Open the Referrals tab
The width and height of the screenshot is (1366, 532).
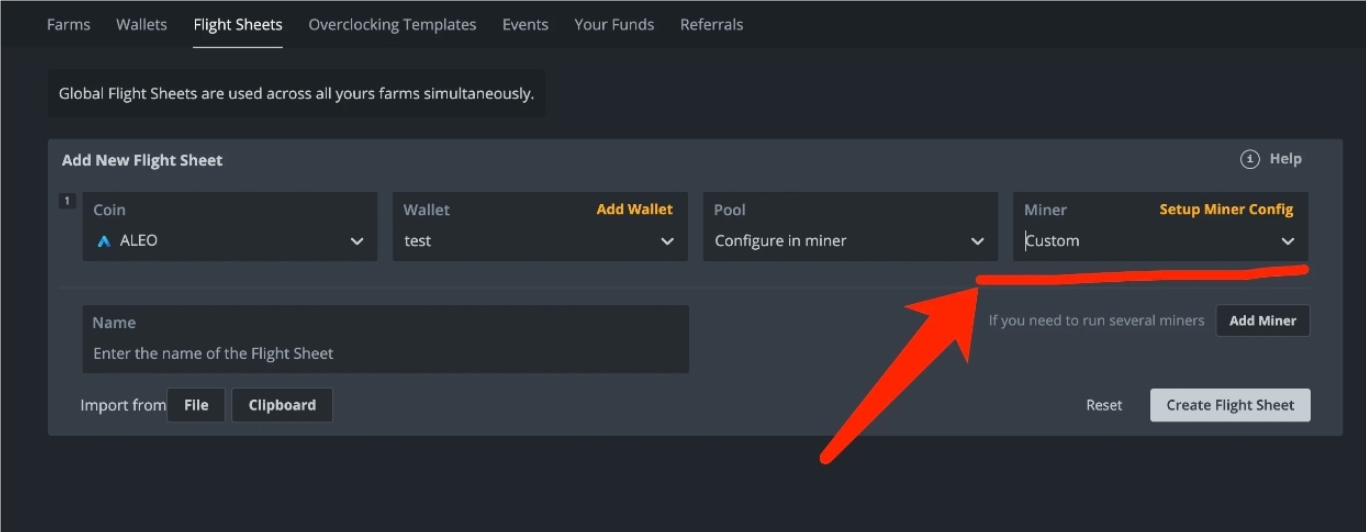point(711,24)
